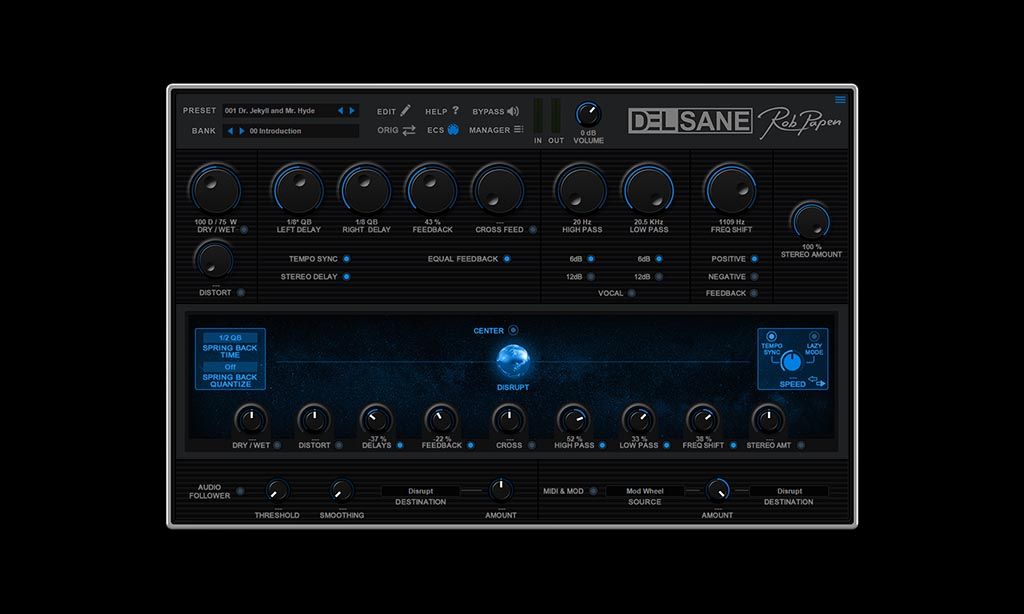Open Spring Back Time value 1/2 QB
The height and width of the screenshot is (614, 1024).
230,338
